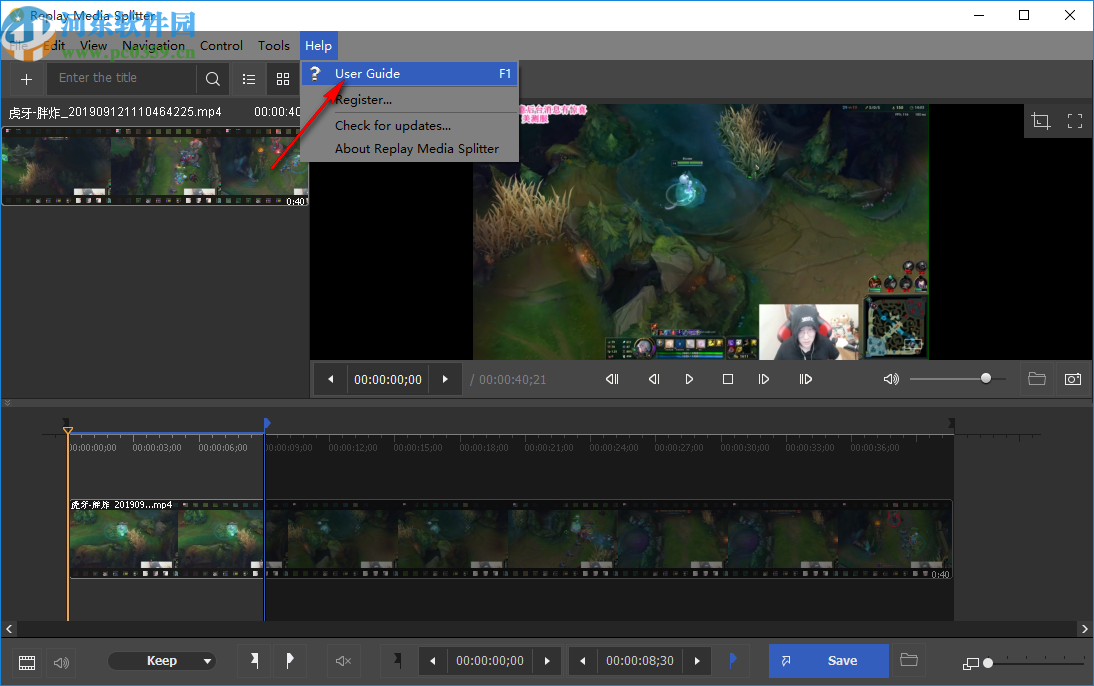Switch media list to grid view
The image size is (1094, 686).
point(283,78)
